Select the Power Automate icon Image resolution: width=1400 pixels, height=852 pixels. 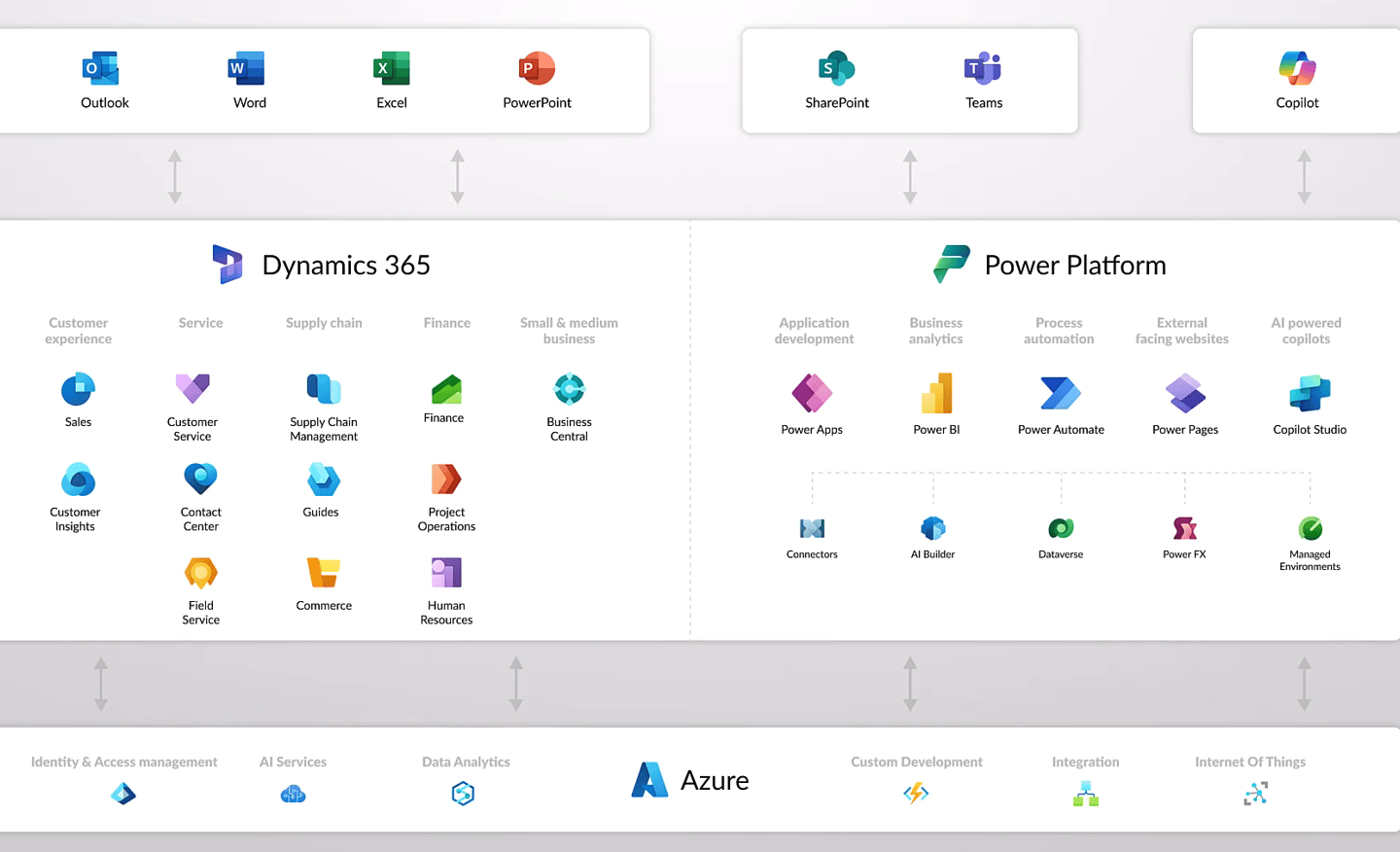pos(1061,394)
